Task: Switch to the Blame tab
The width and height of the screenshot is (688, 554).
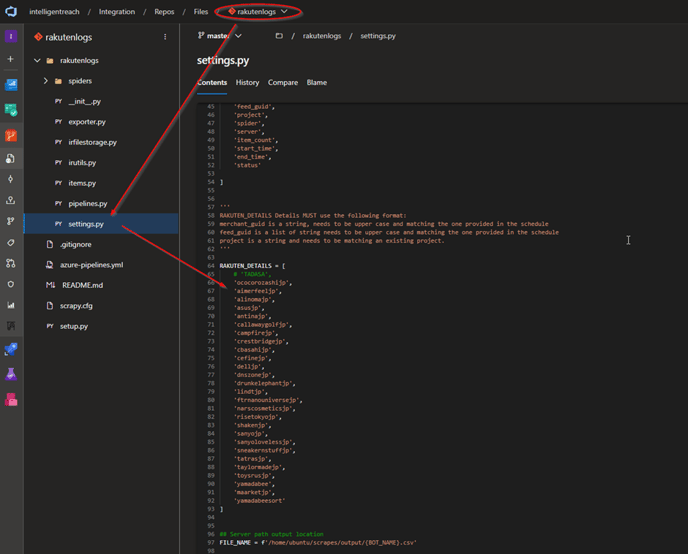Action: click(317, 82)
